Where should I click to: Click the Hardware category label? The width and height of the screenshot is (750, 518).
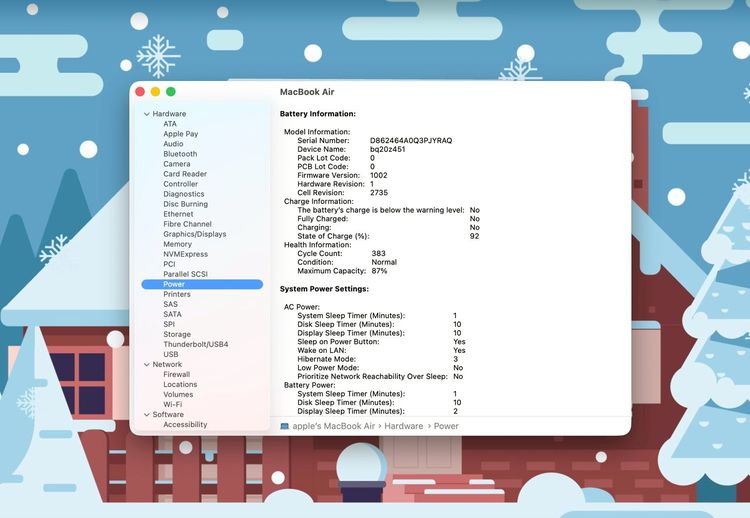(x=169, y=114)
